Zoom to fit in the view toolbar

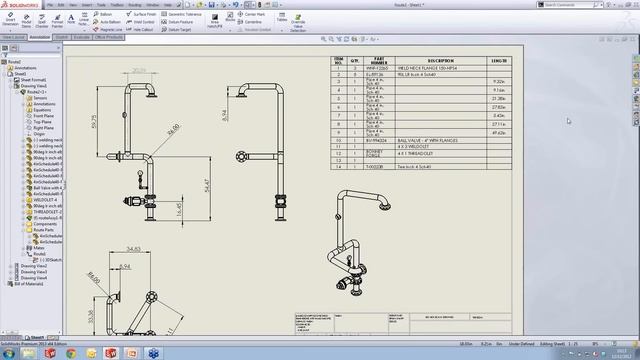[324, 39]
